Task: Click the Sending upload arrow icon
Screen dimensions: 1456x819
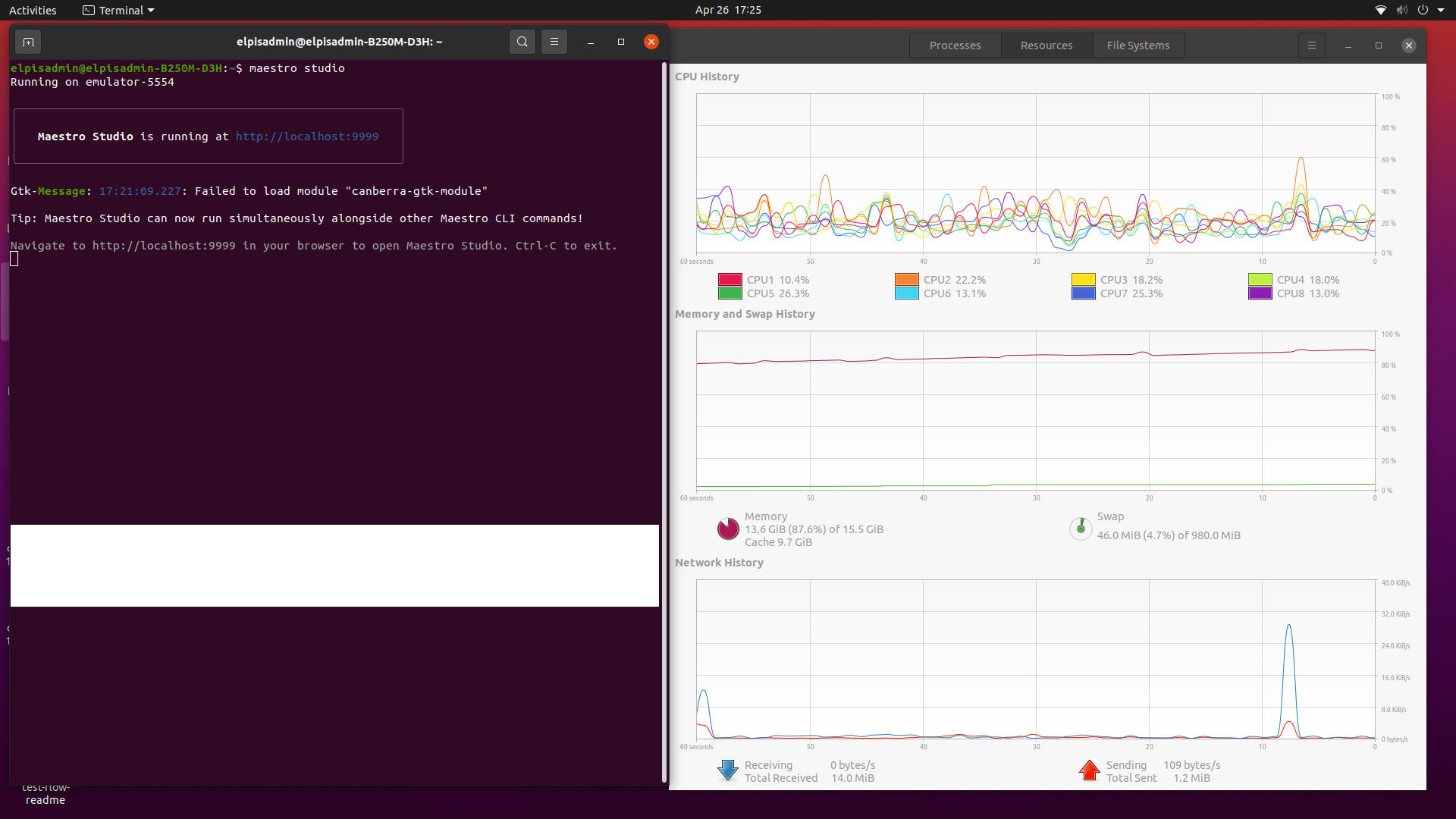Action: coord(1089,770)
